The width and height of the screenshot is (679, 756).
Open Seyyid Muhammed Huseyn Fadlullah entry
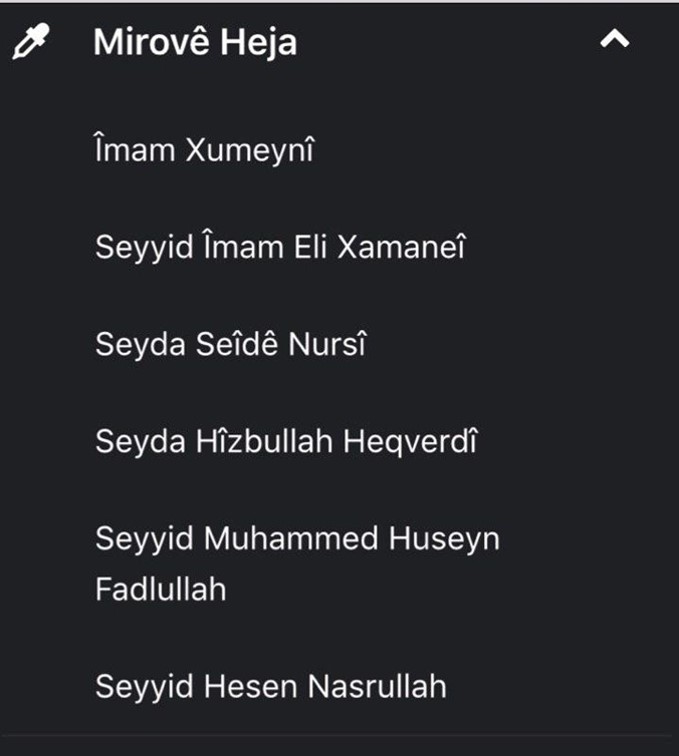[x=297, y=563]
